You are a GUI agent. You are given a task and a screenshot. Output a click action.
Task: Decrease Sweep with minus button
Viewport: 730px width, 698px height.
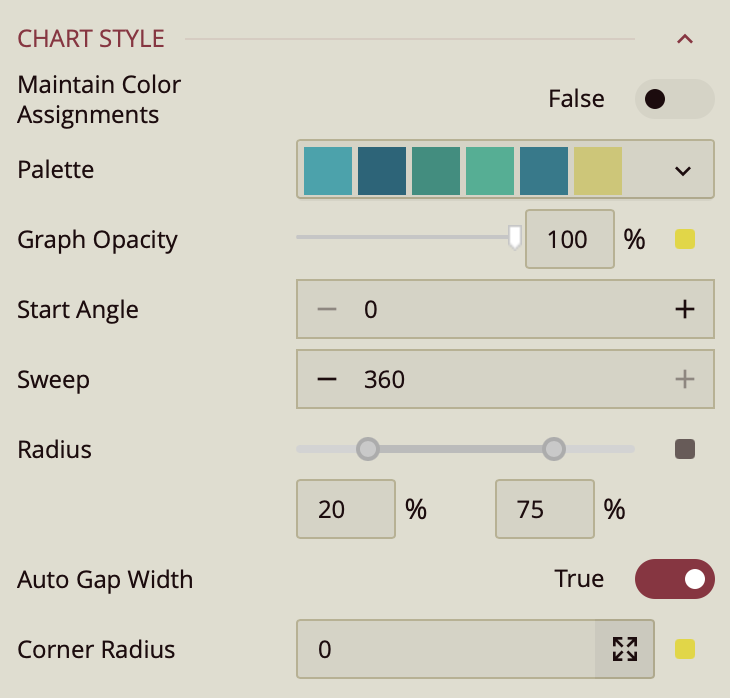click(x=327, y=379)
